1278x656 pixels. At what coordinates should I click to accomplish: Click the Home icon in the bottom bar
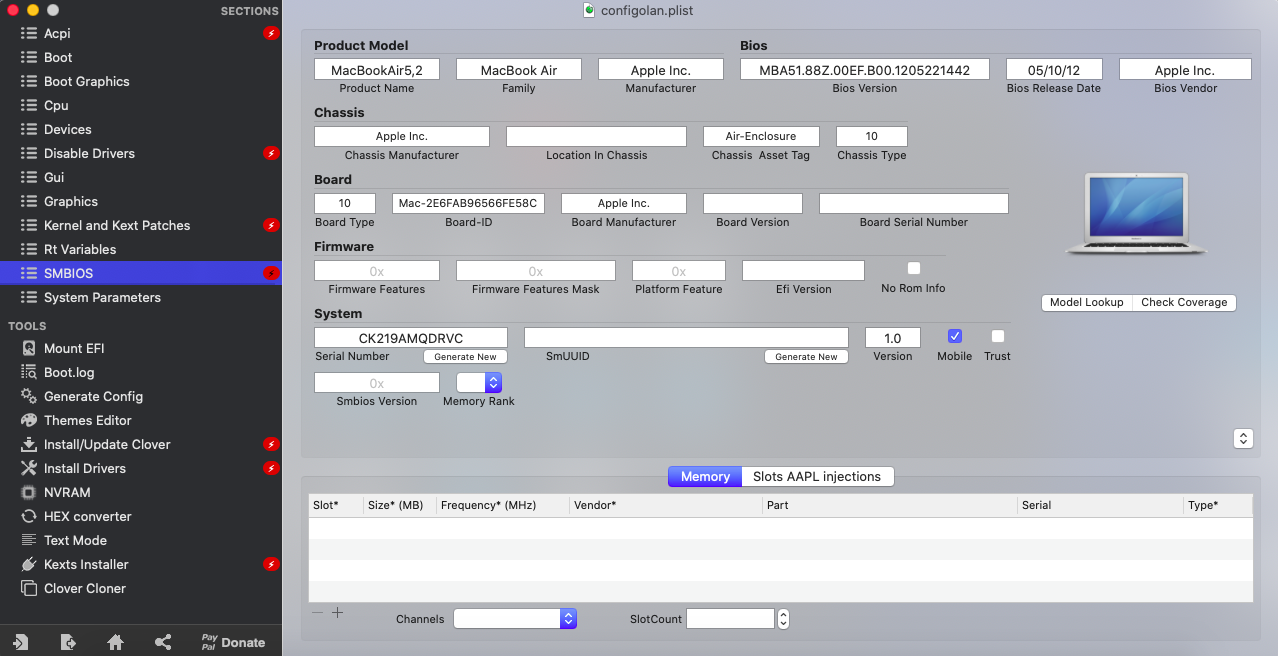point(115,642)
